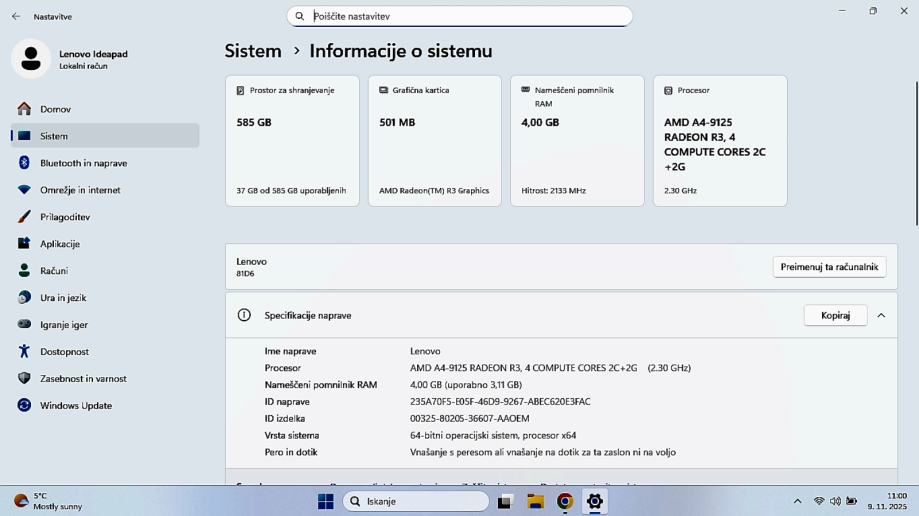This screenshot has width=919, height=516.
Task: Click the Sistem breadcrumb link
Action: pyautogui.click(x=253, y=51)
